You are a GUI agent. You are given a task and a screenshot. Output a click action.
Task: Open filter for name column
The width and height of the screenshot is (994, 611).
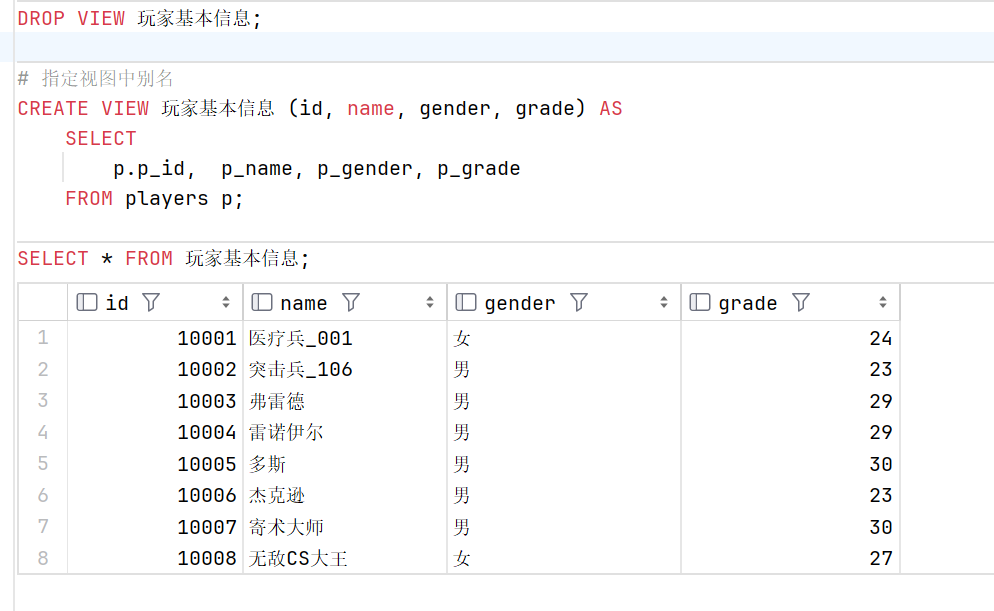coord(351,302)
